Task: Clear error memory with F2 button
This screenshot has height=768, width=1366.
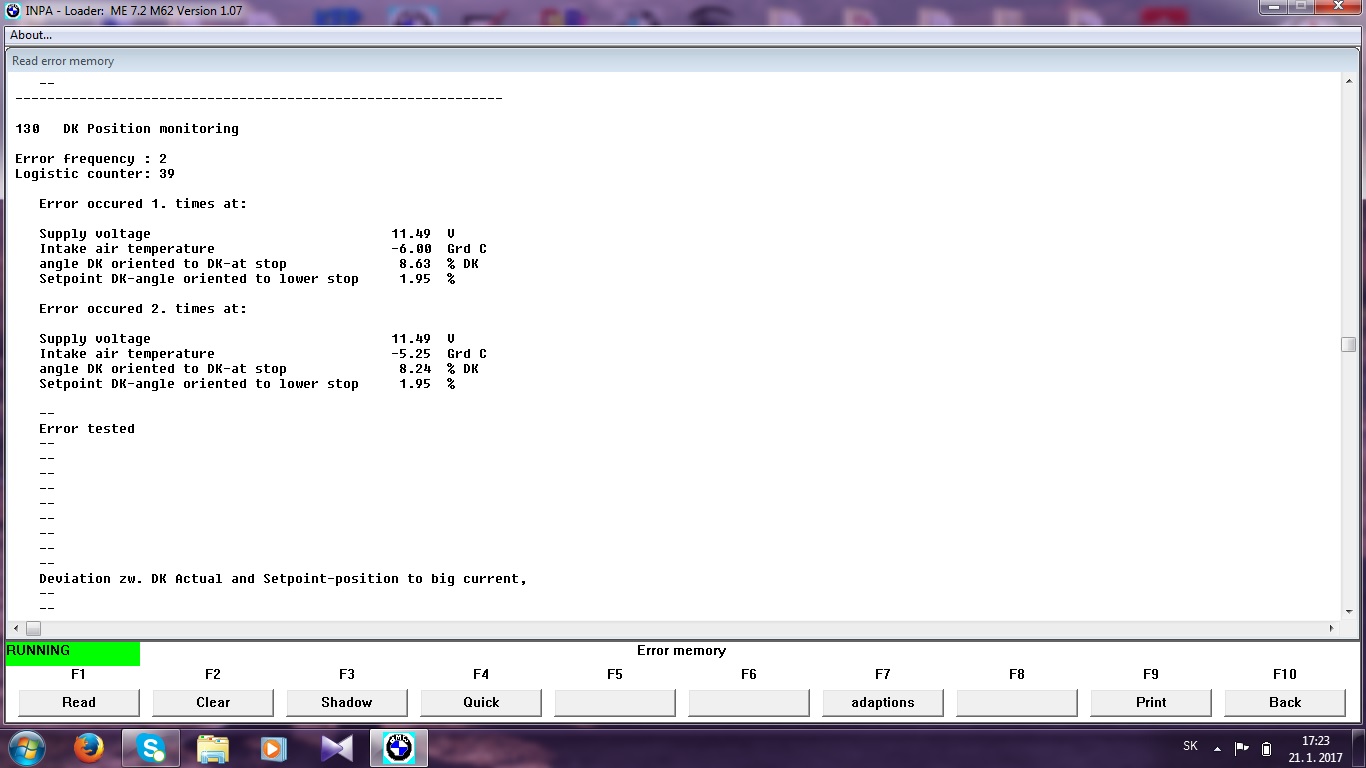Action: click(x=213, y=702)
